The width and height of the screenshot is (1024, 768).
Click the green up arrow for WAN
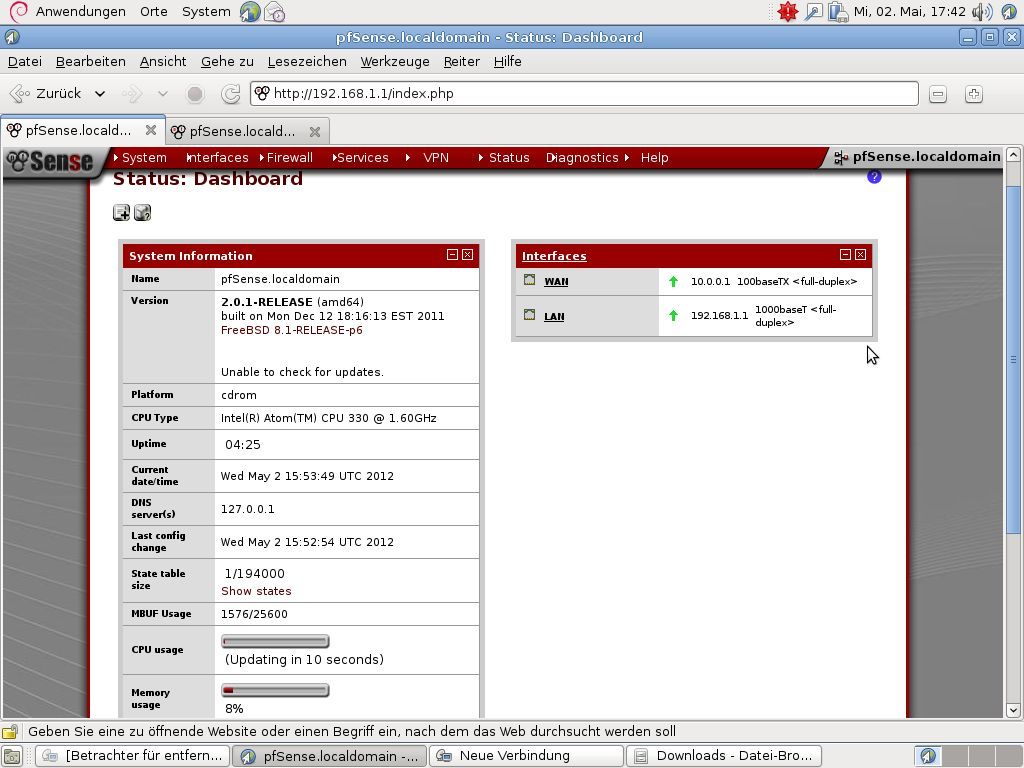[x=673, y=281]
